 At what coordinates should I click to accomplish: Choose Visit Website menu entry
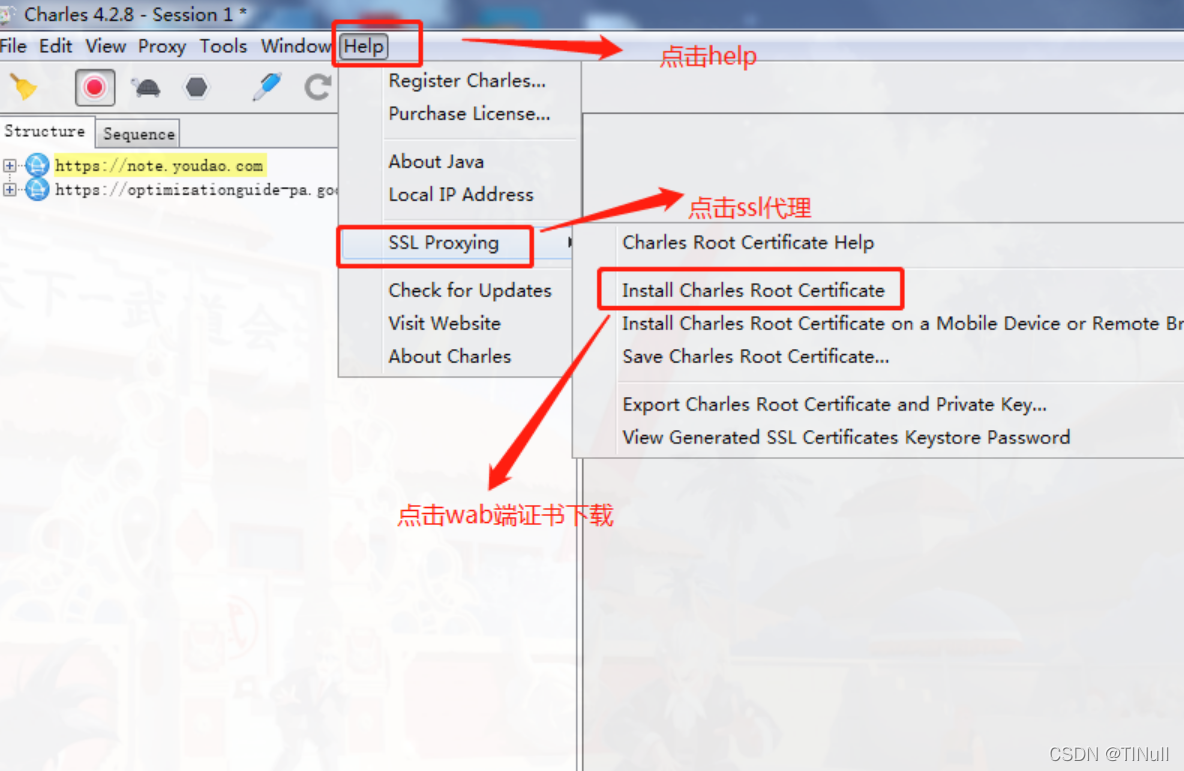click(444, 323)
